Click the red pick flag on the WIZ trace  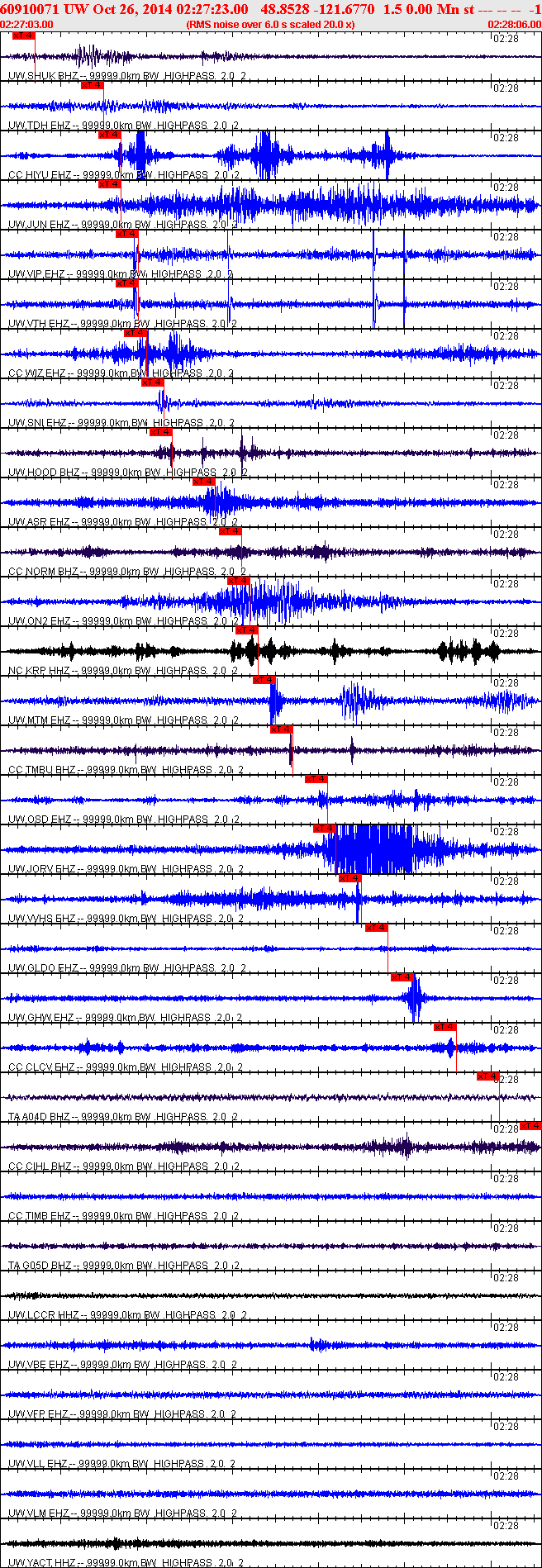click(x=135, y=333)
